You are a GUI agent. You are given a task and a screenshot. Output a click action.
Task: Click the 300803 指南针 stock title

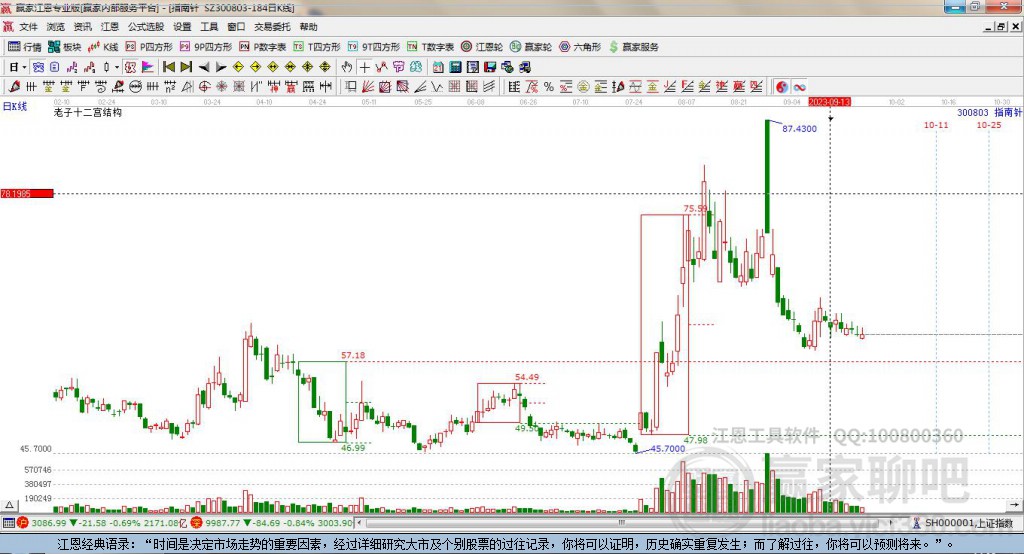pos(989,112)
